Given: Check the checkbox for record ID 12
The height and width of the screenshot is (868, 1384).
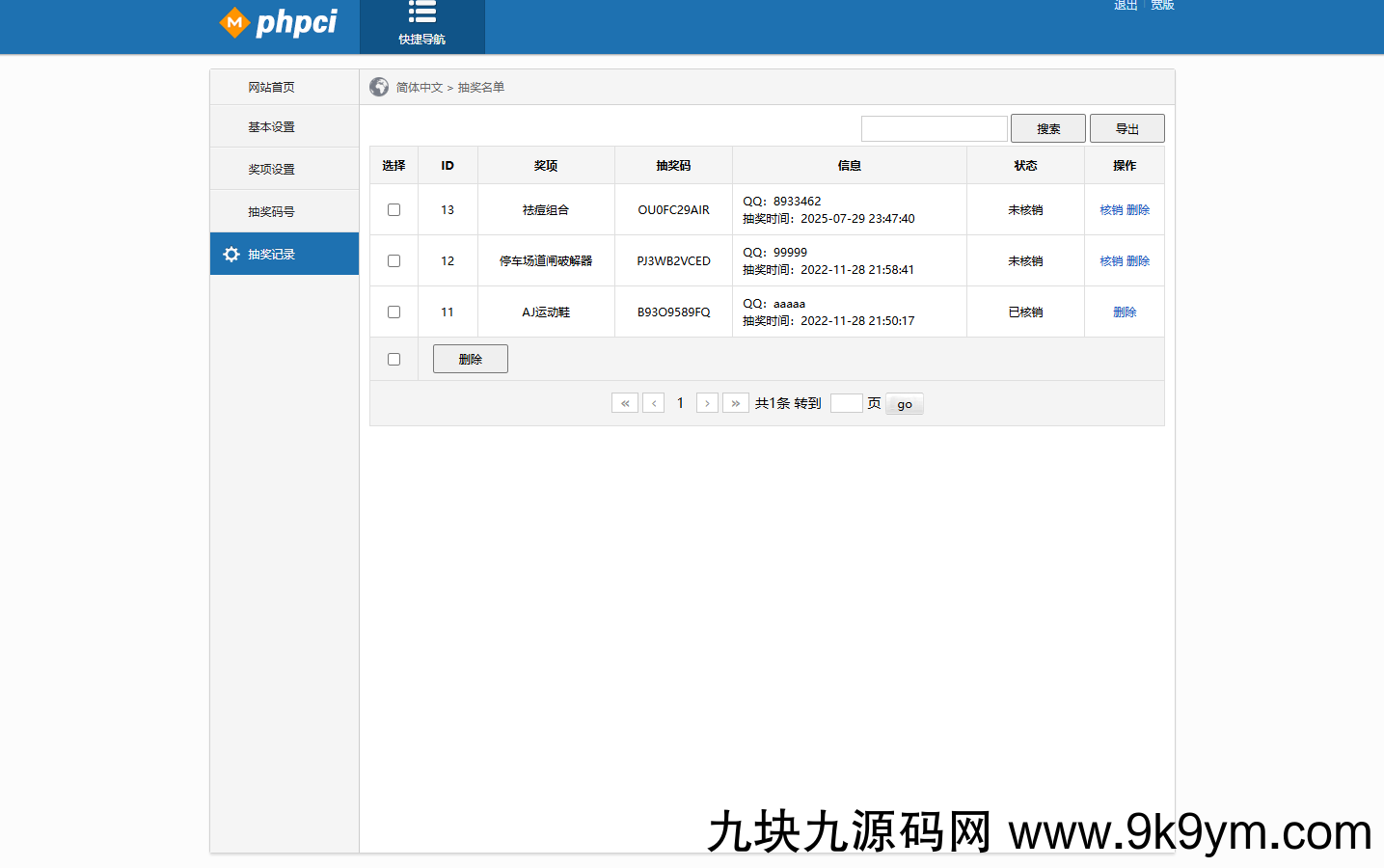Looking at the screenshot, I should pyautogui.click(x=393, y=260).
